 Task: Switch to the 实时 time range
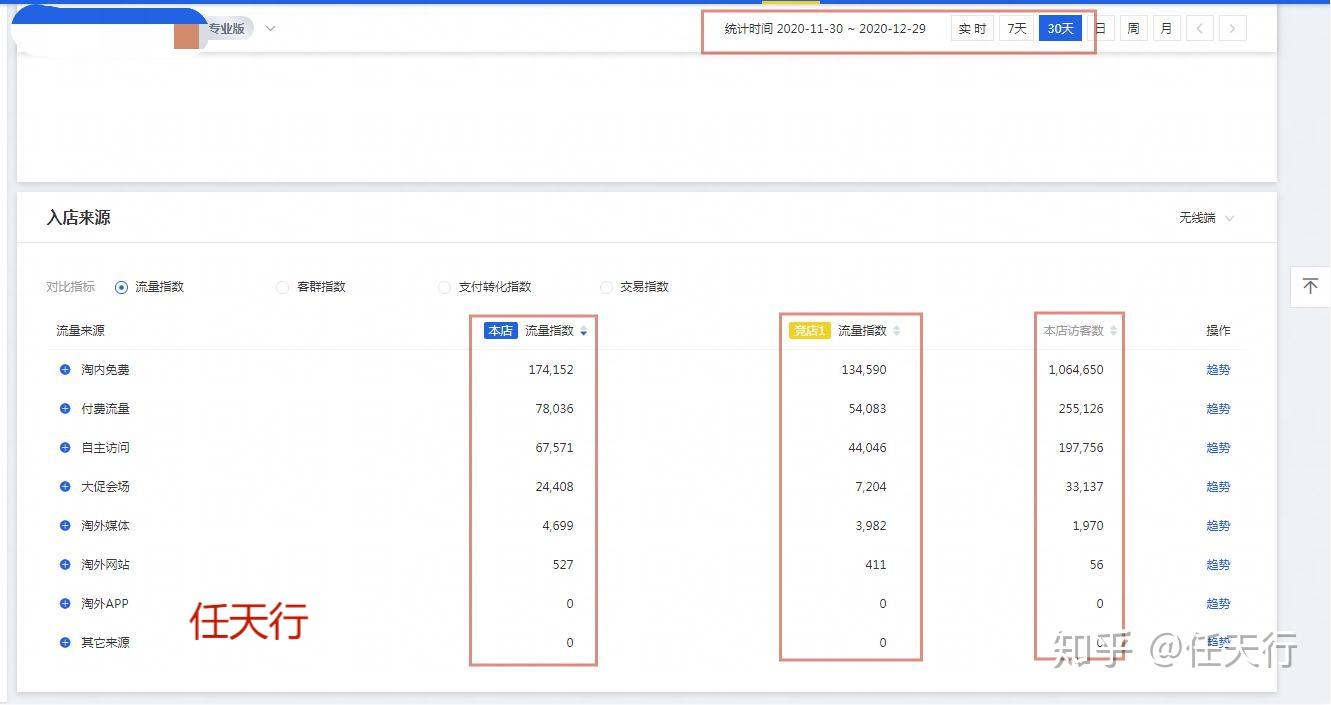[972, 29]
